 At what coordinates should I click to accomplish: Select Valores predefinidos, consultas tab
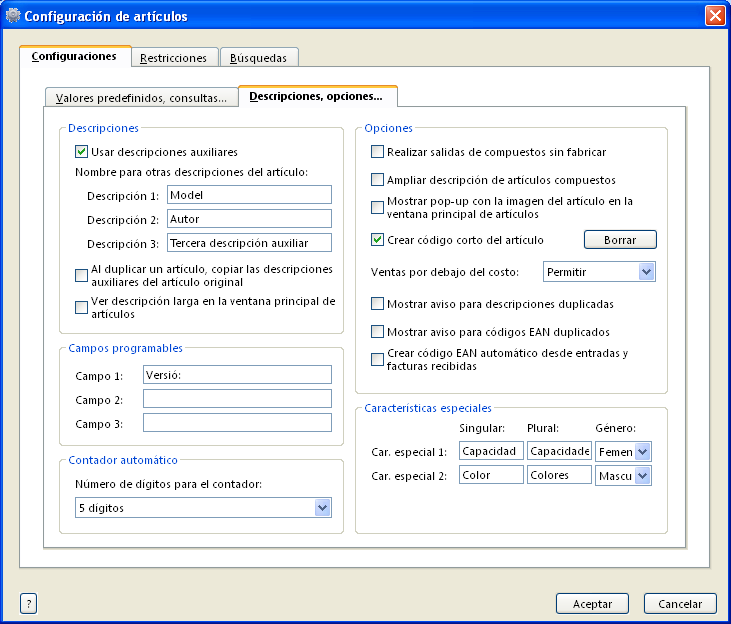(x=141, y=98)
